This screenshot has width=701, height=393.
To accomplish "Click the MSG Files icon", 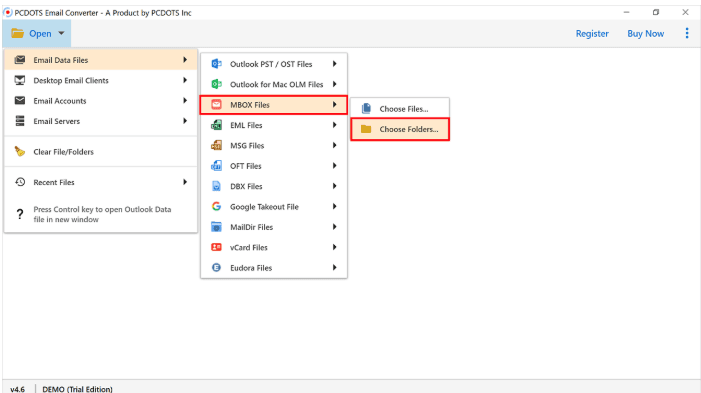I will (216, 145).
